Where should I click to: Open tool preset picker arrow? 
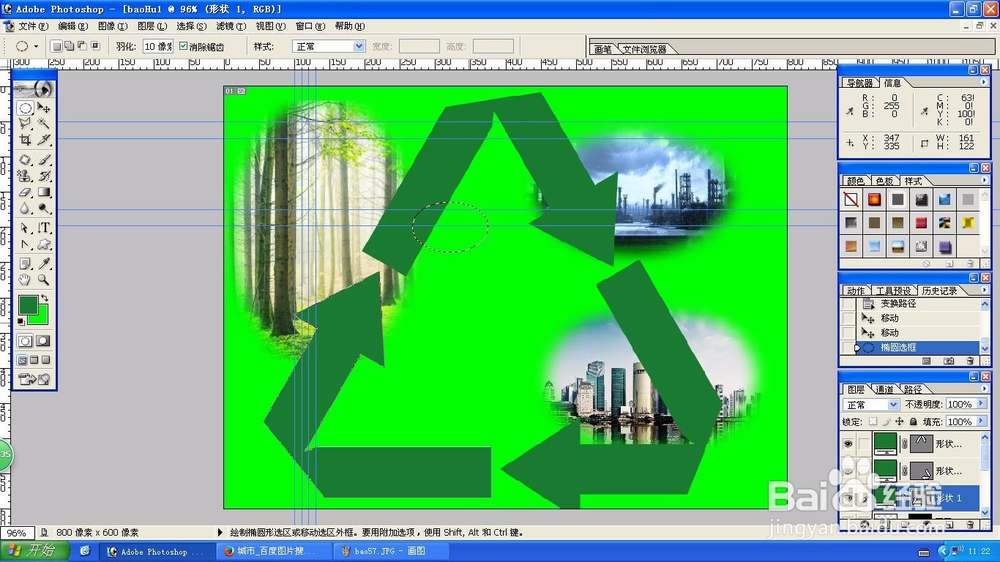point(36,47)
